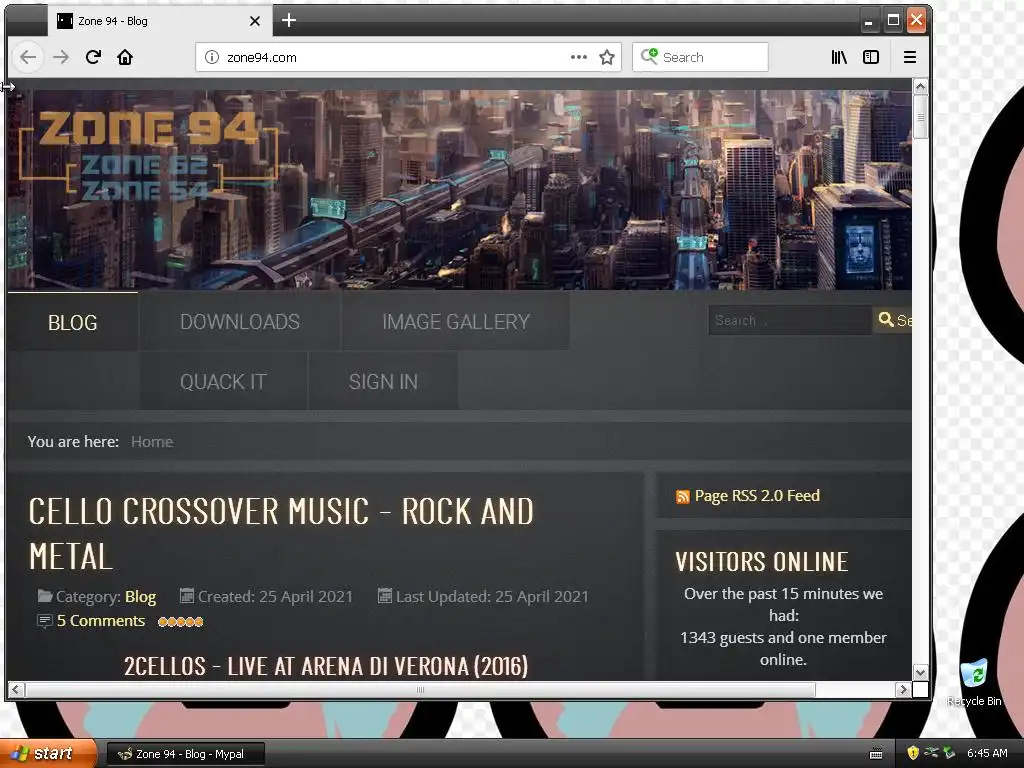
Task: Open the BLOG menu item
Action: coord(72,322)
